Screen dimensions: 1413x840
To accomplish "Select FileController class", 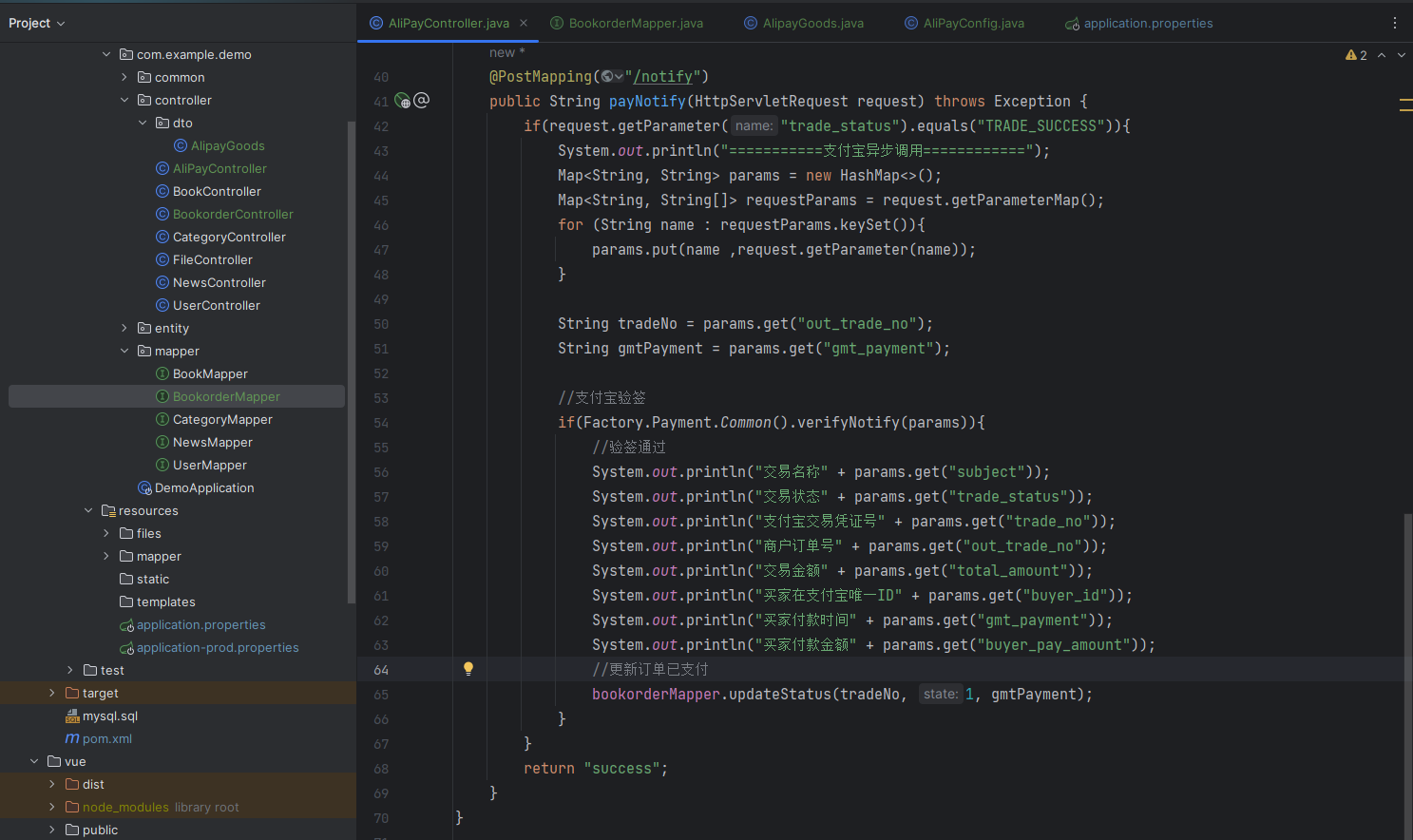I will click(x=204, y=259).
